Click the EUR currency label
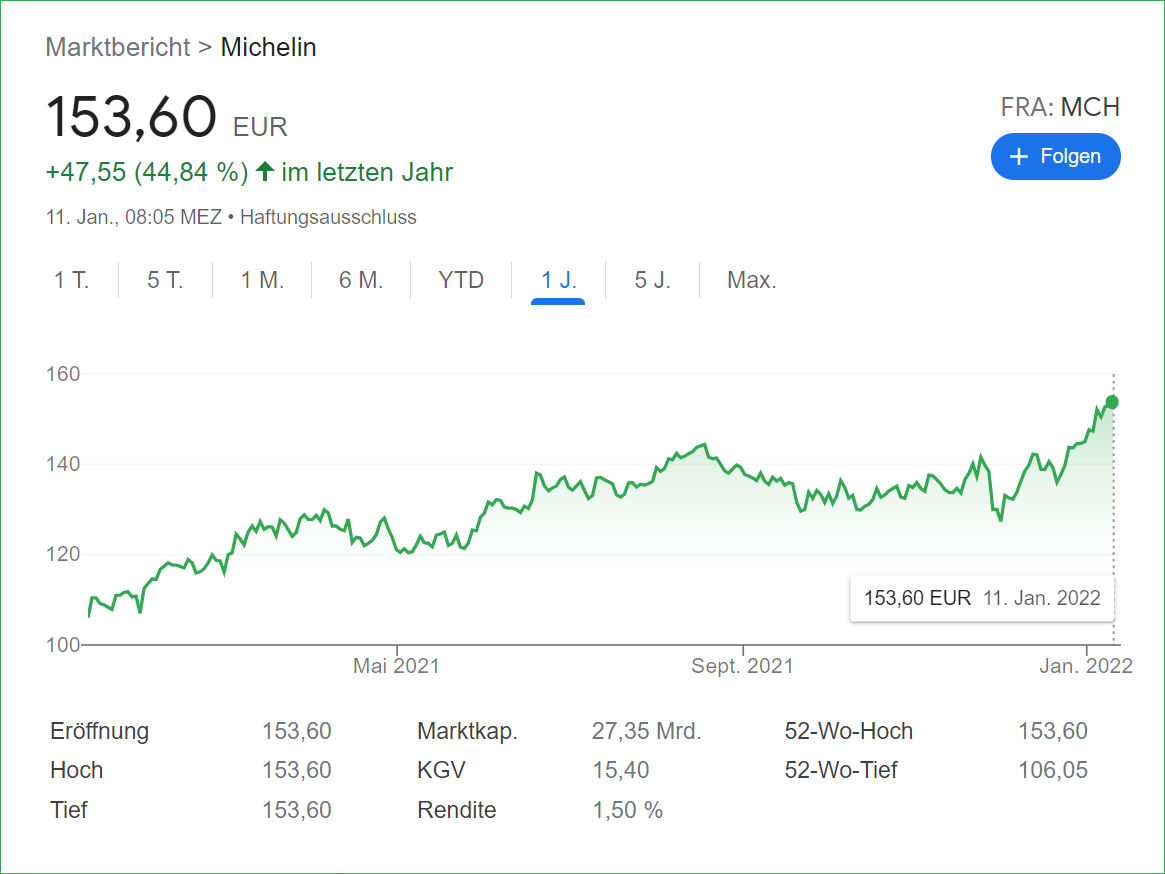This screenshot has width=1165, height=874. (260, 127)
